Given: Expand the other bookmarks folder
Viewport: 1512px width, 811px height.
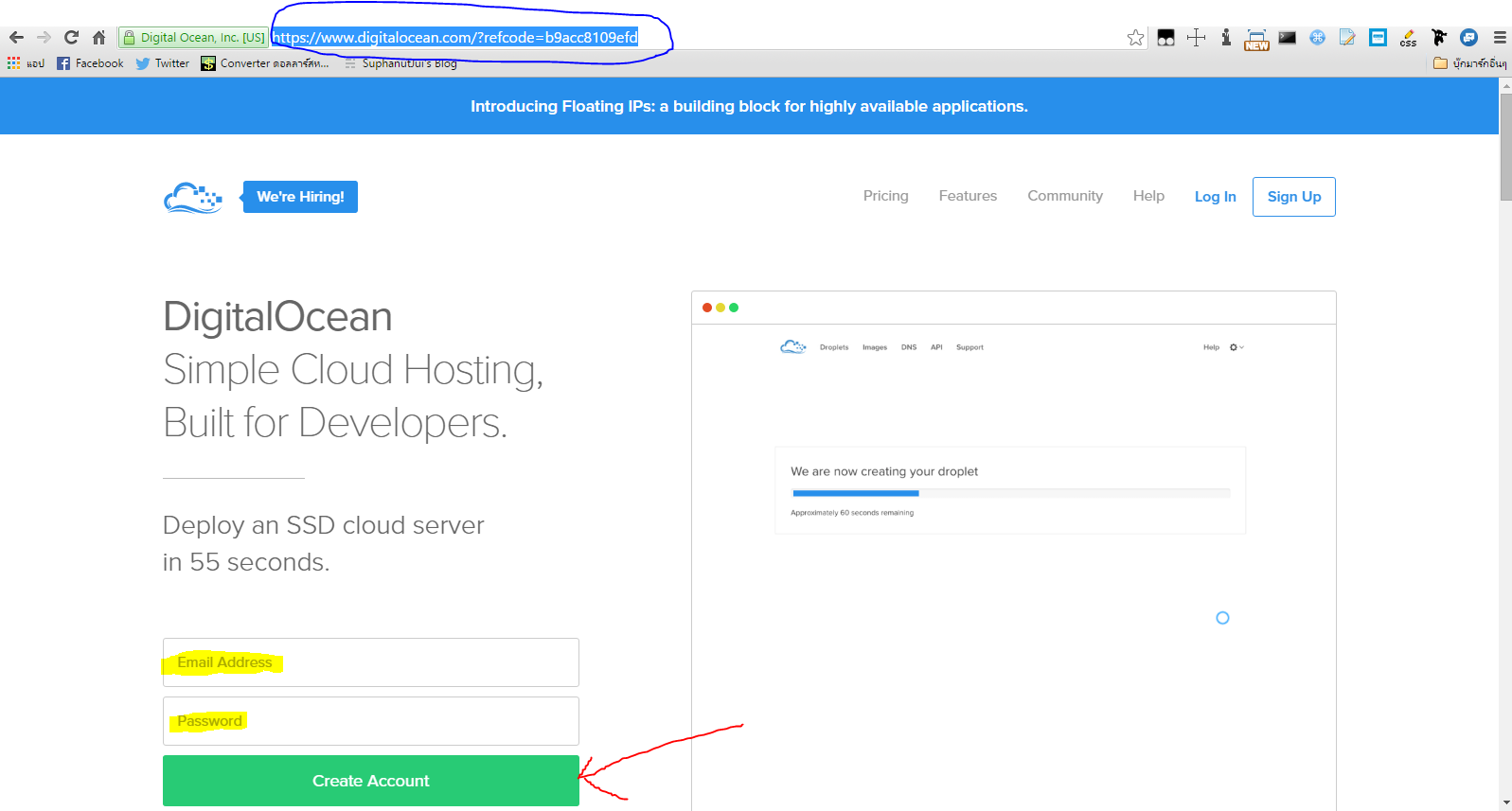Looking at the screenshot, I should pyautogui.click(x=1469, y=63).
